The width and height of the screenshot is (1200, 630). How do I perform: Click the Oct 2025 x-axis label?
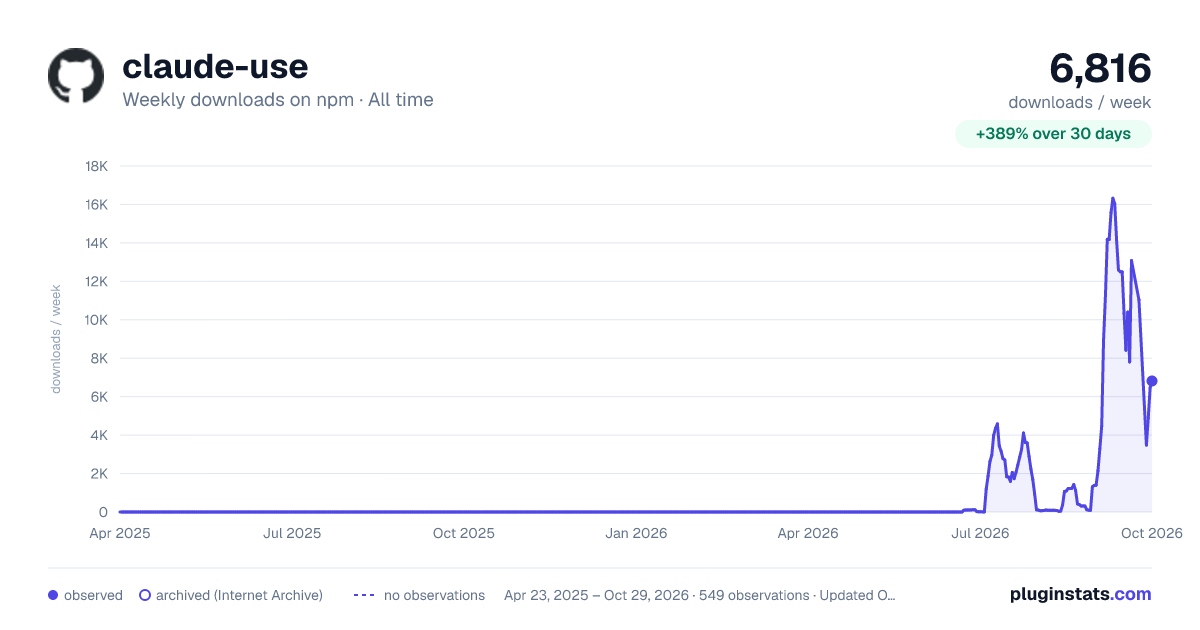[464, 533]
